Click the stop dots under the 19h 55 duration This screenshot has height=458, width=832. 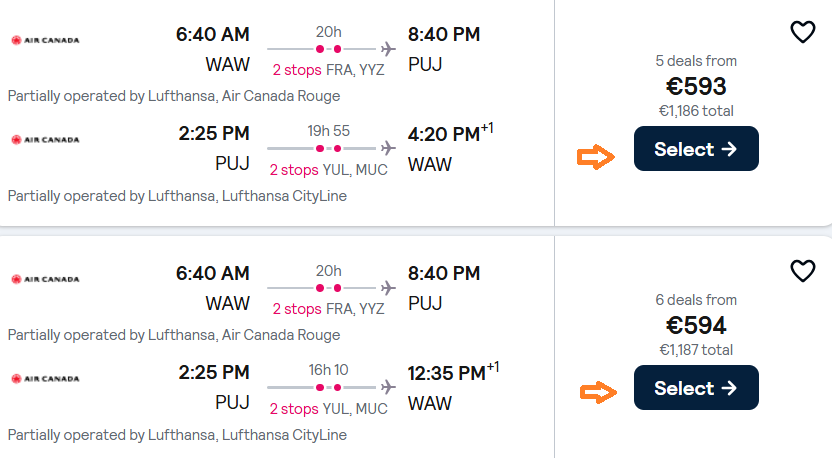tap(328, 148)
